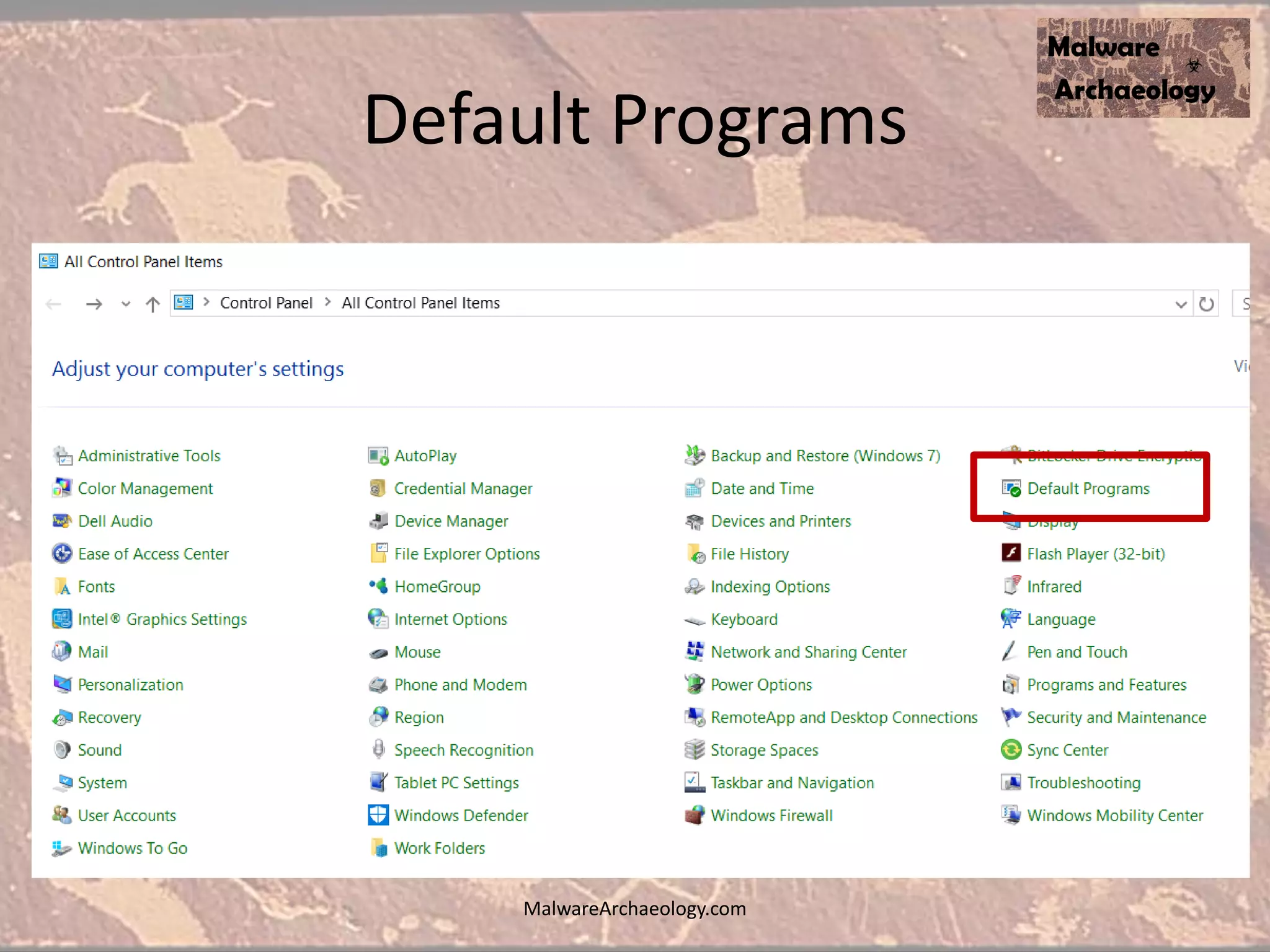
Task: Select Control Panel breadcrumb
Action: 266,303
